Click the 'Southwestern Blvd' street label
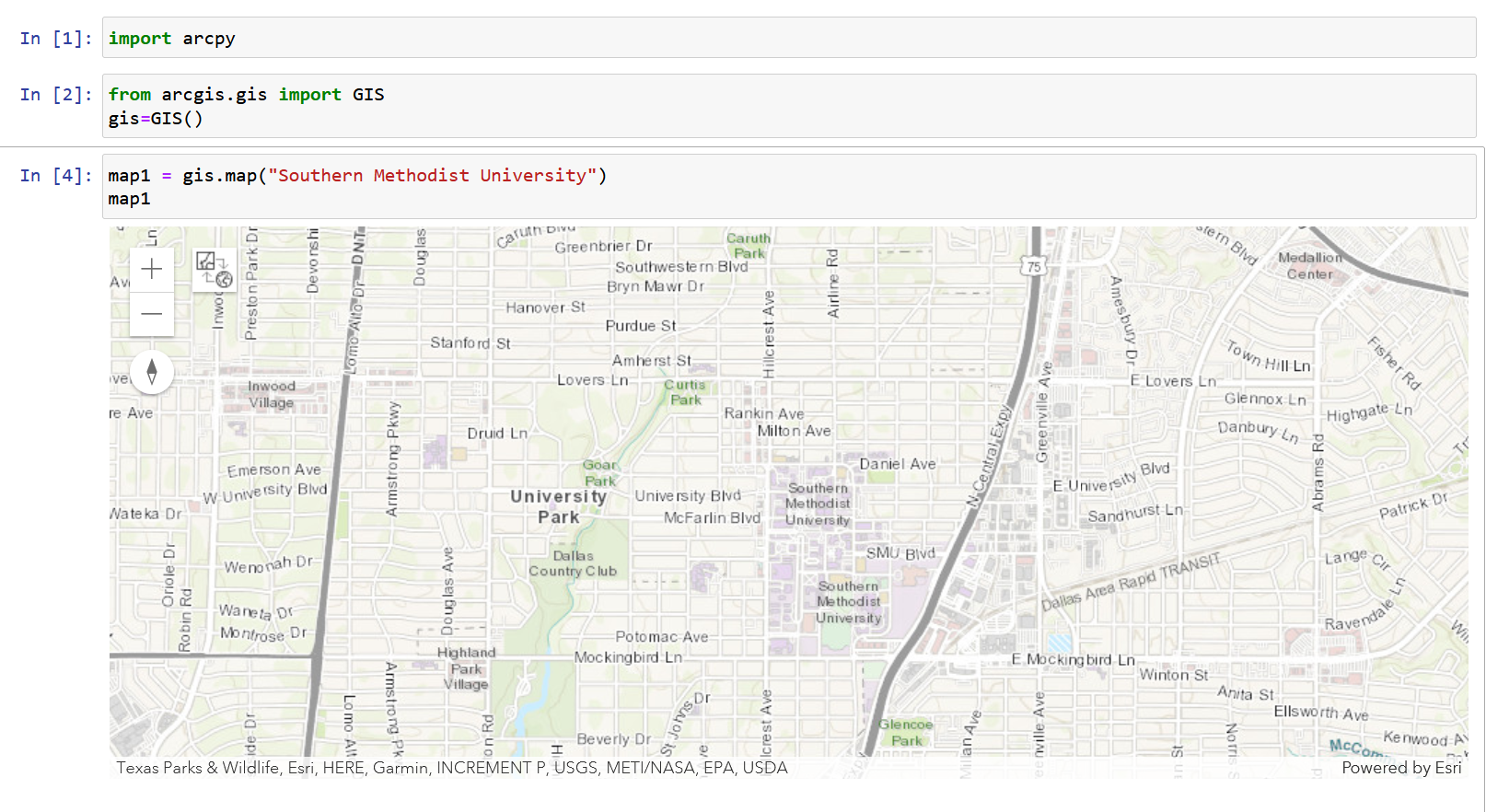This screenshot has width=1486, height=812. click(681, 267)
